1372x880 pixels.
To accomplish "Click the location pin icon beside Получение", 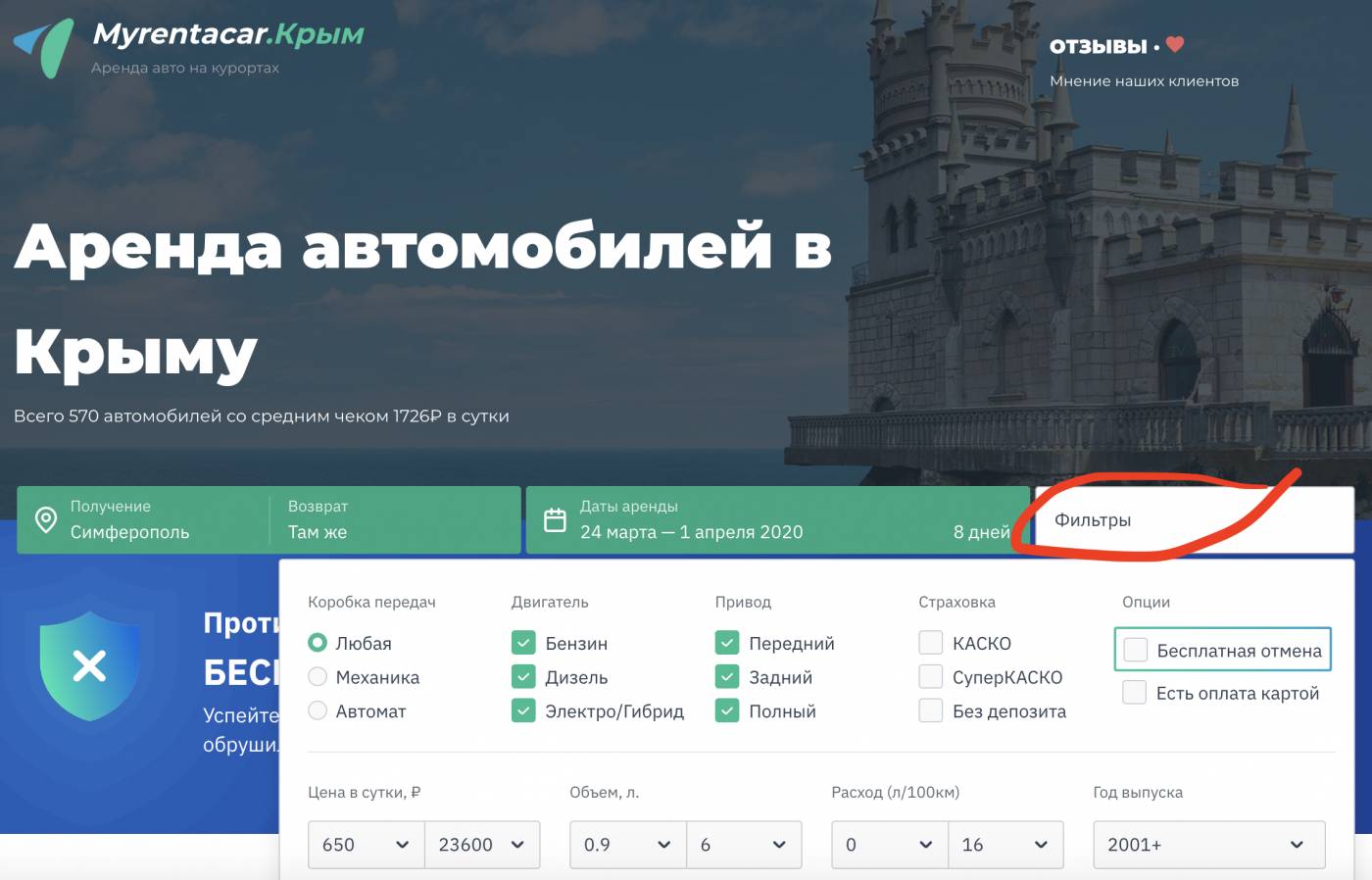I will pyautogui.click(x=45, y=519).
